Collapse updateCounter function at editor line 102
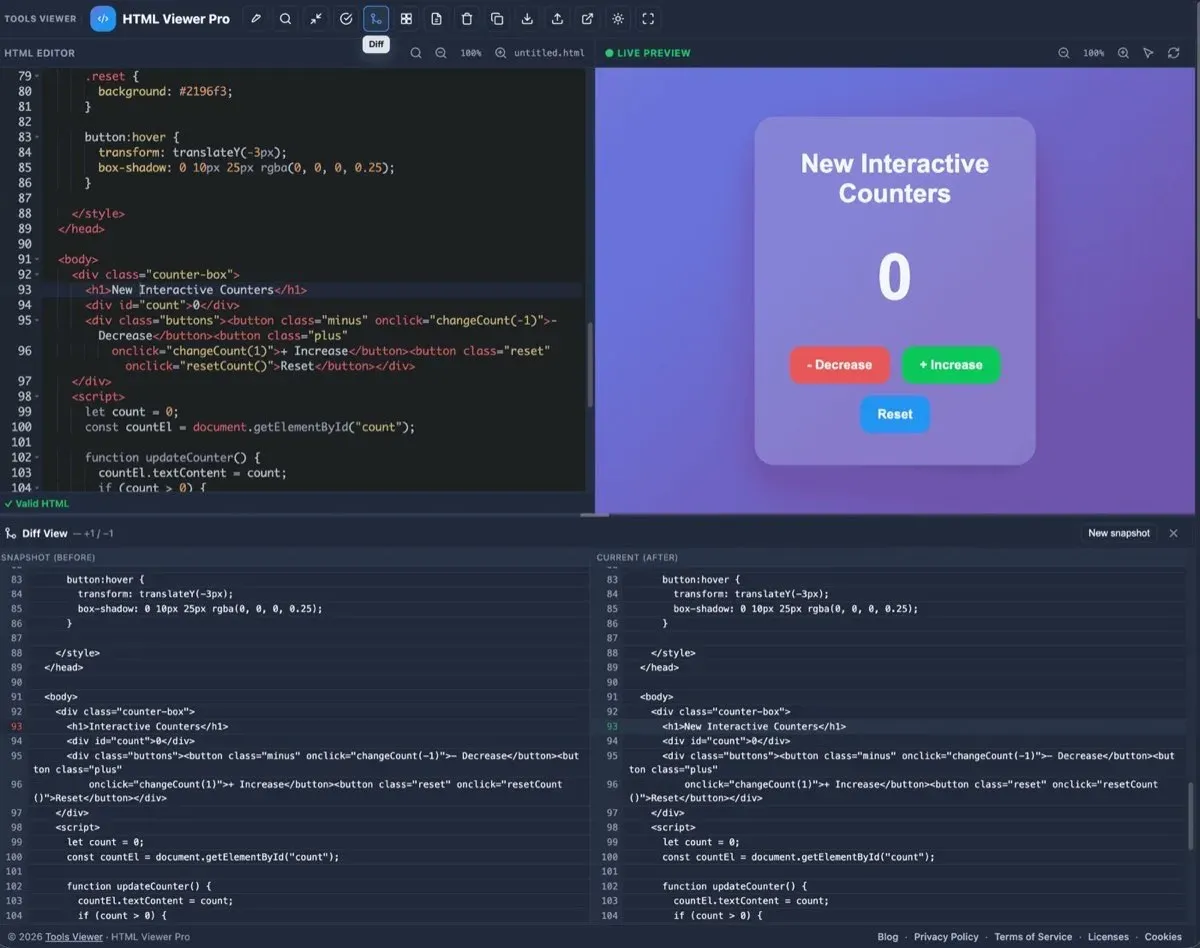Image resolution: width=1200 pixels, height=948 pixels. click(x=38, y=457)
